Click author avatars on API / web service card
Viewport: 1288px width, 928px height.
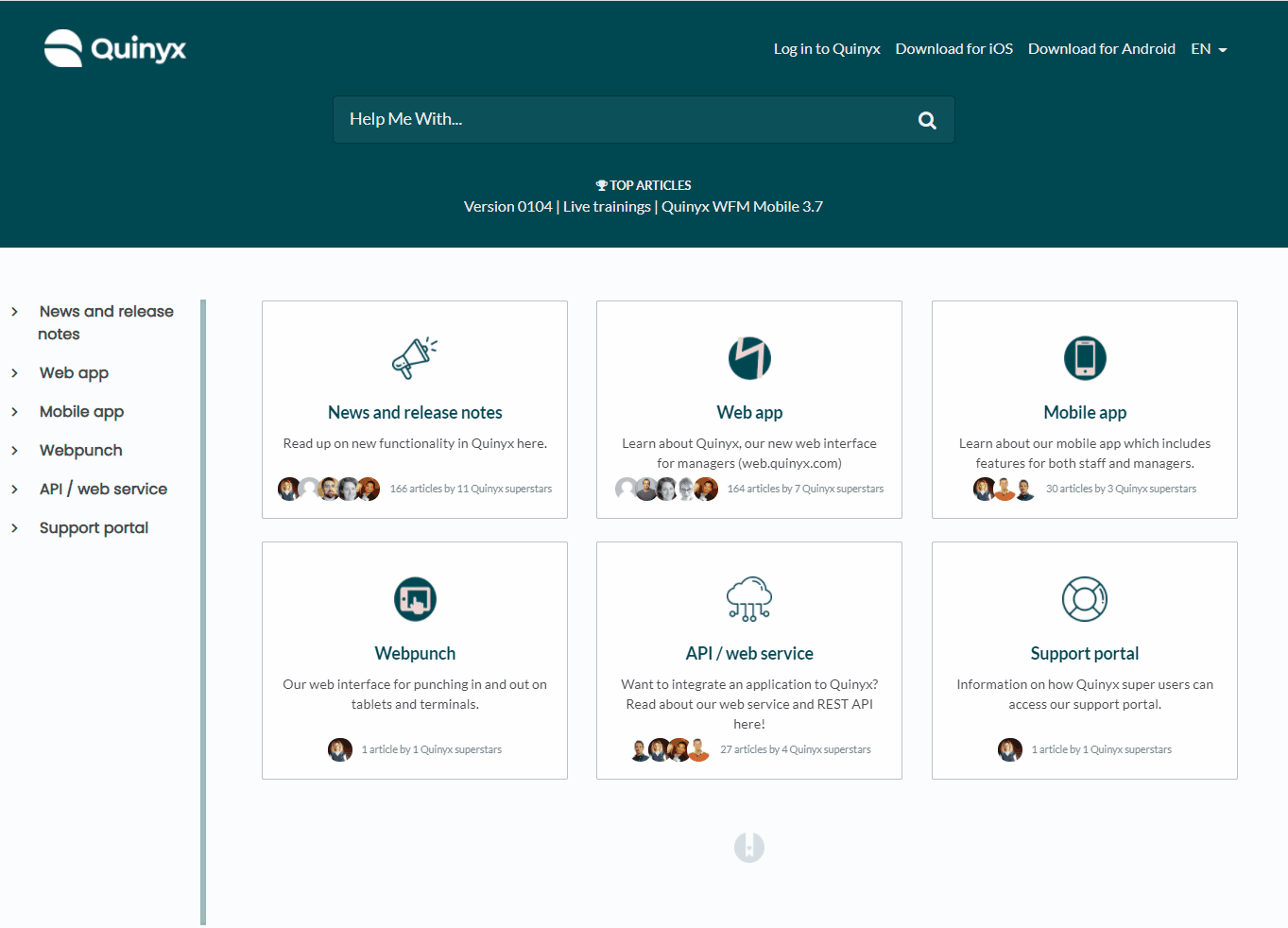pyautogui.click(x=670, y=749)
